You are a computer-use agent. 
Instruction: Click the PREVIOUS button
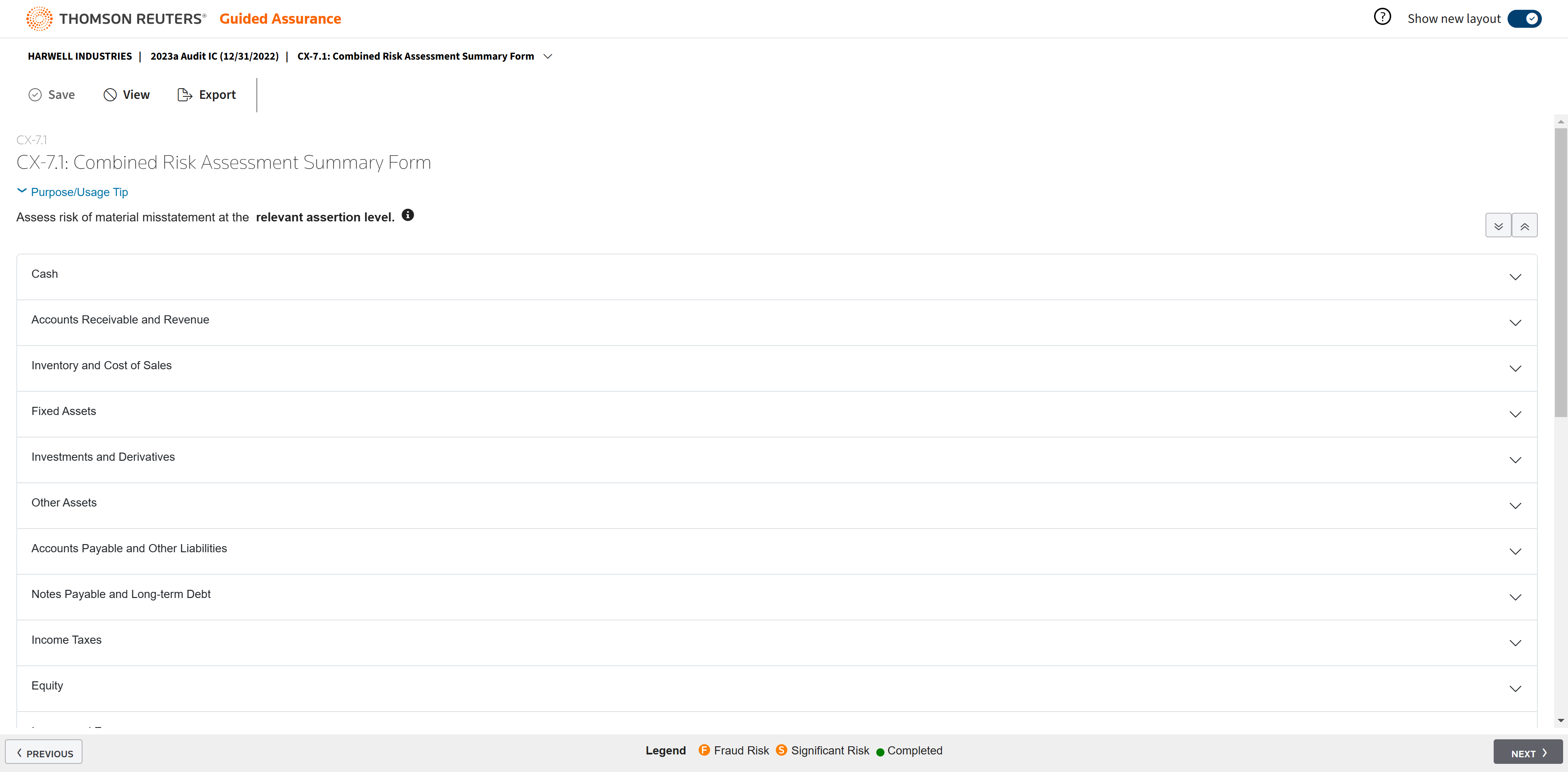point(44,752)
